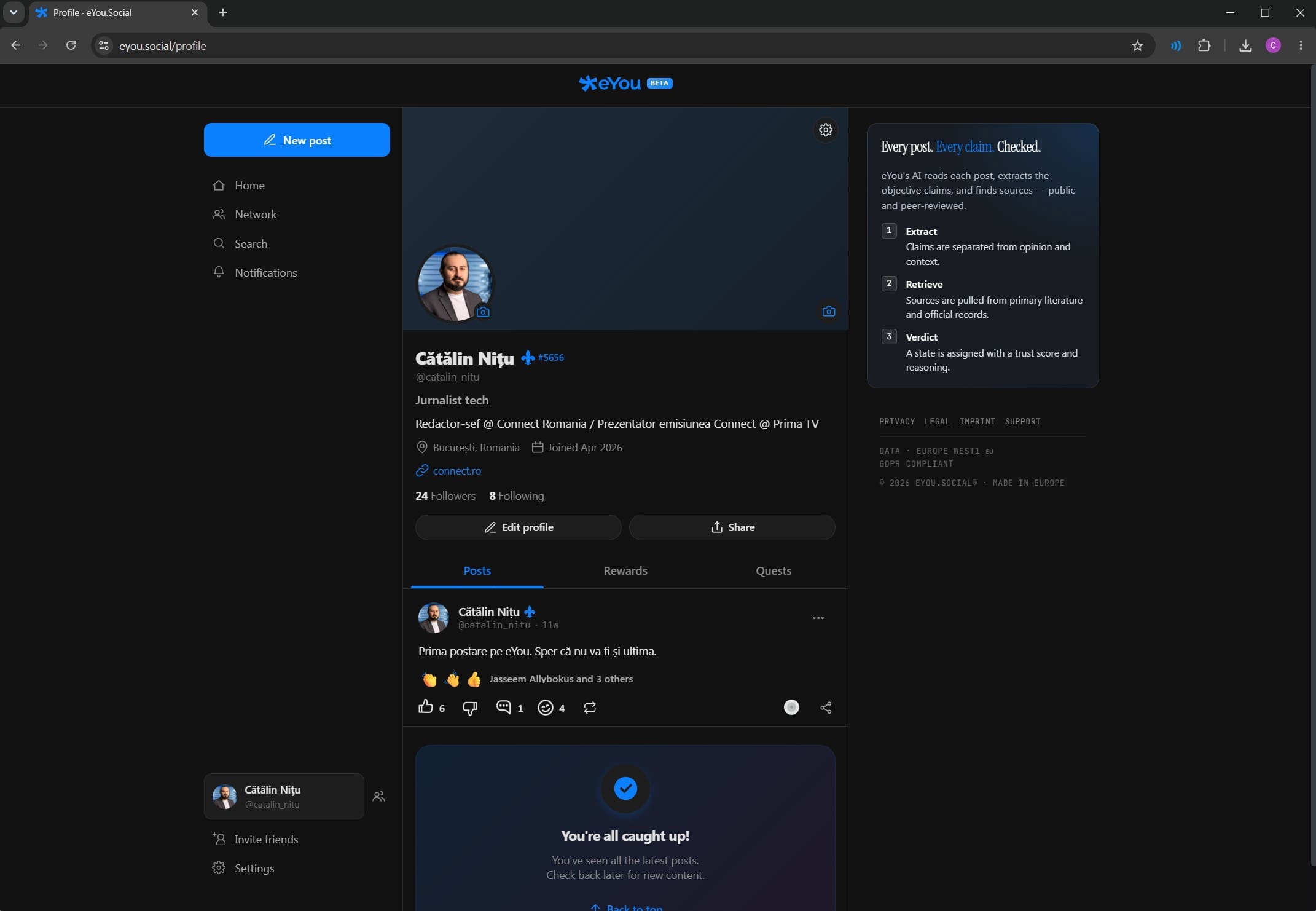Click post author name Cătălin Nițu
The width and height of the screenshot is (1316, 911).
pos(489,612)
